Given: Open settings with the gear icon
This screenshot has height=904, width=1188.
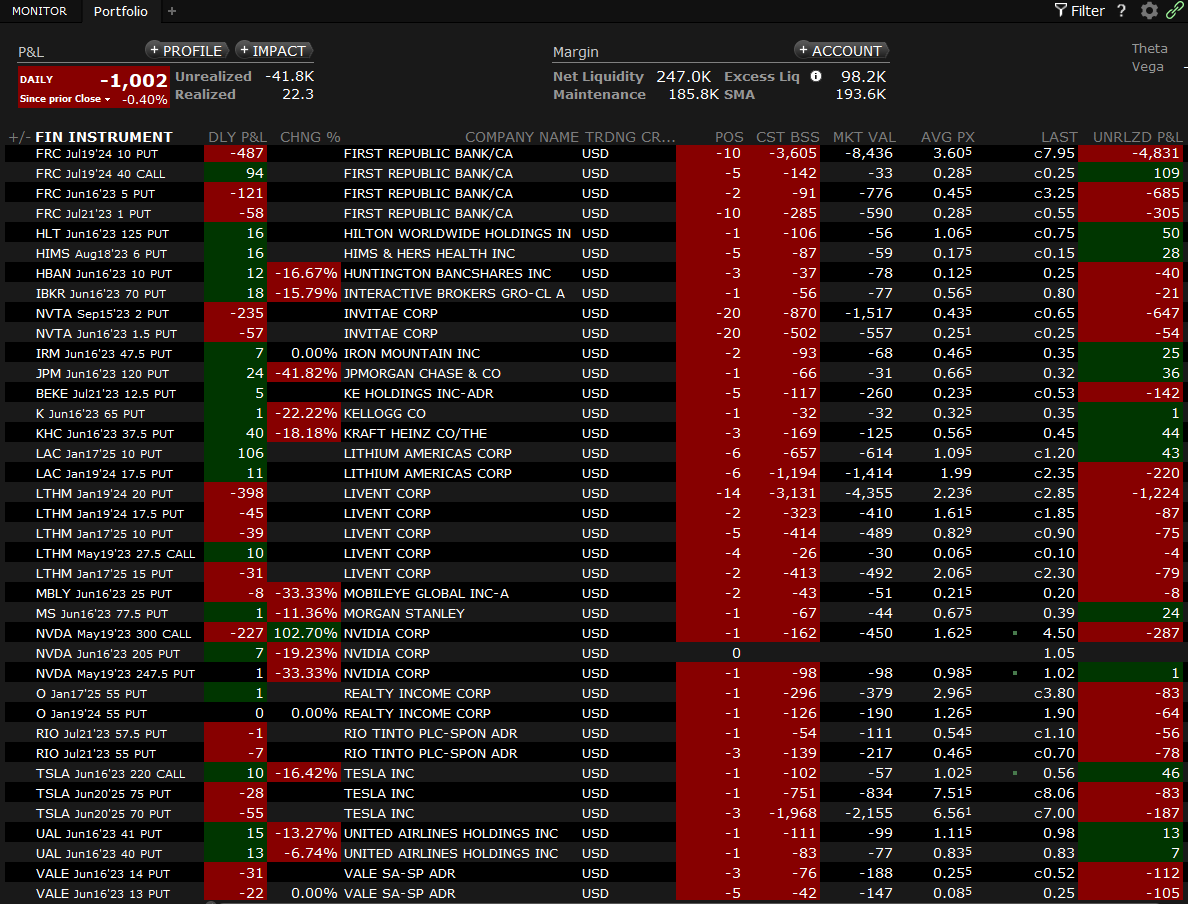Looking at the screenshot, I should click(1149, 11).
